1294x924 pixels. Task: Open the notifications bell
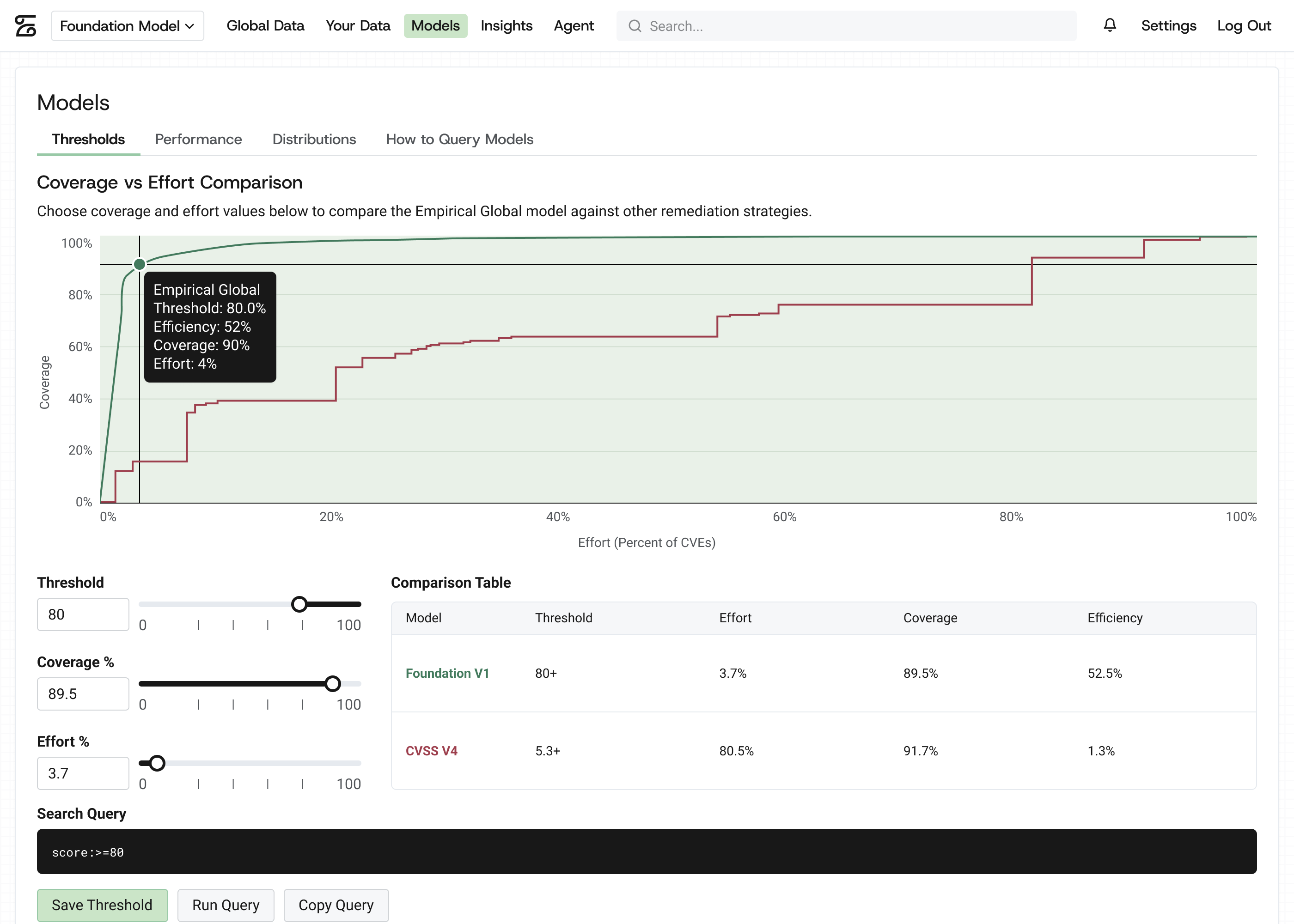tap(1110, 25)
